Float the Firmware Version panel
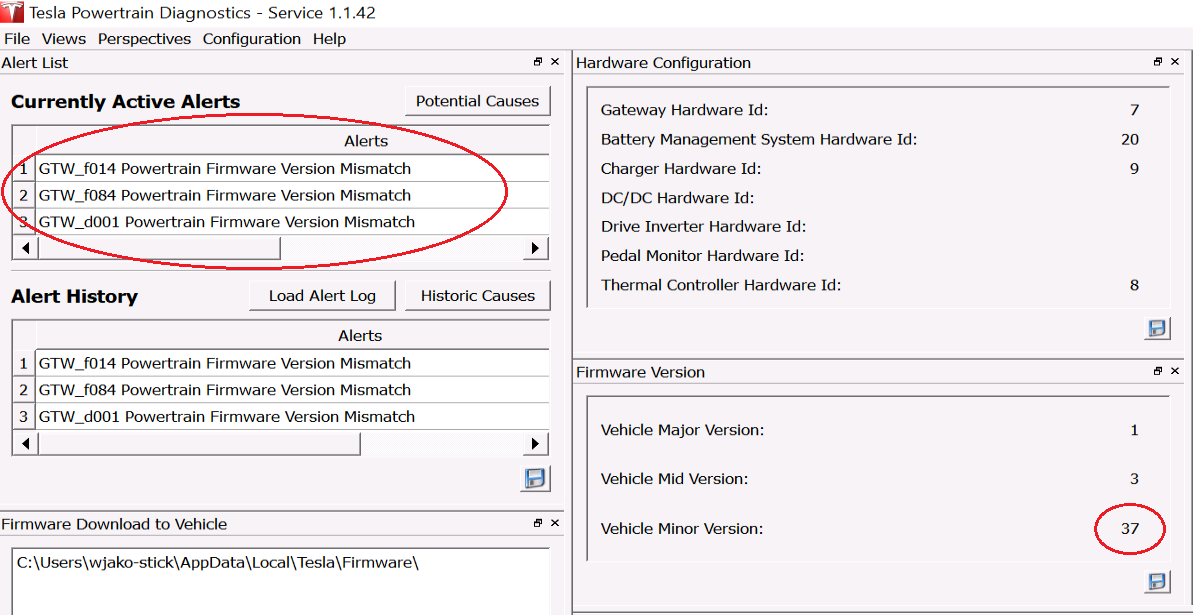This screenshot has height=615, width=1193. 1158,371
